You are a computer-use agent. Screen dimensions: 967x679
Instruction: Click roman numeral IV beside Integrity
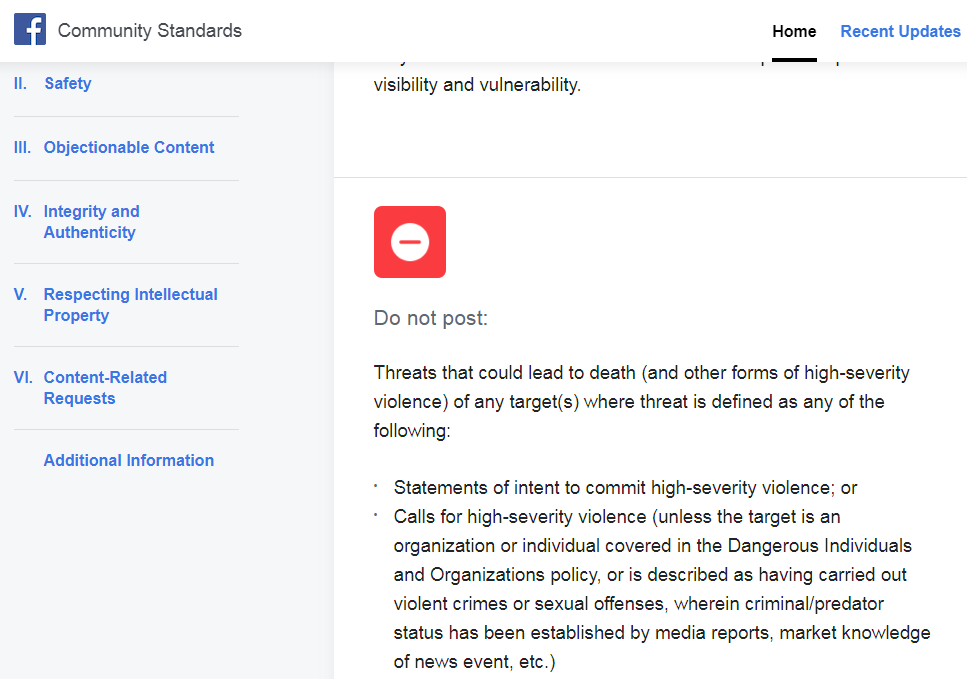point(23,212)
